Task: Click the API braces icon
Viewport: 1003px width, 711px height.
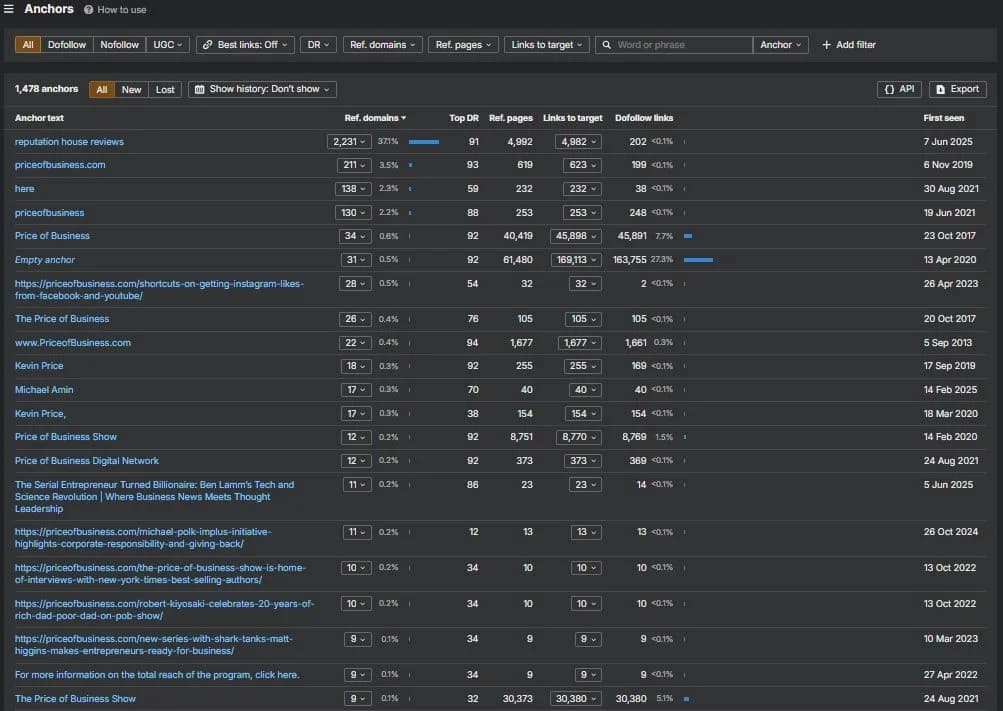Action: pos(889,90)
